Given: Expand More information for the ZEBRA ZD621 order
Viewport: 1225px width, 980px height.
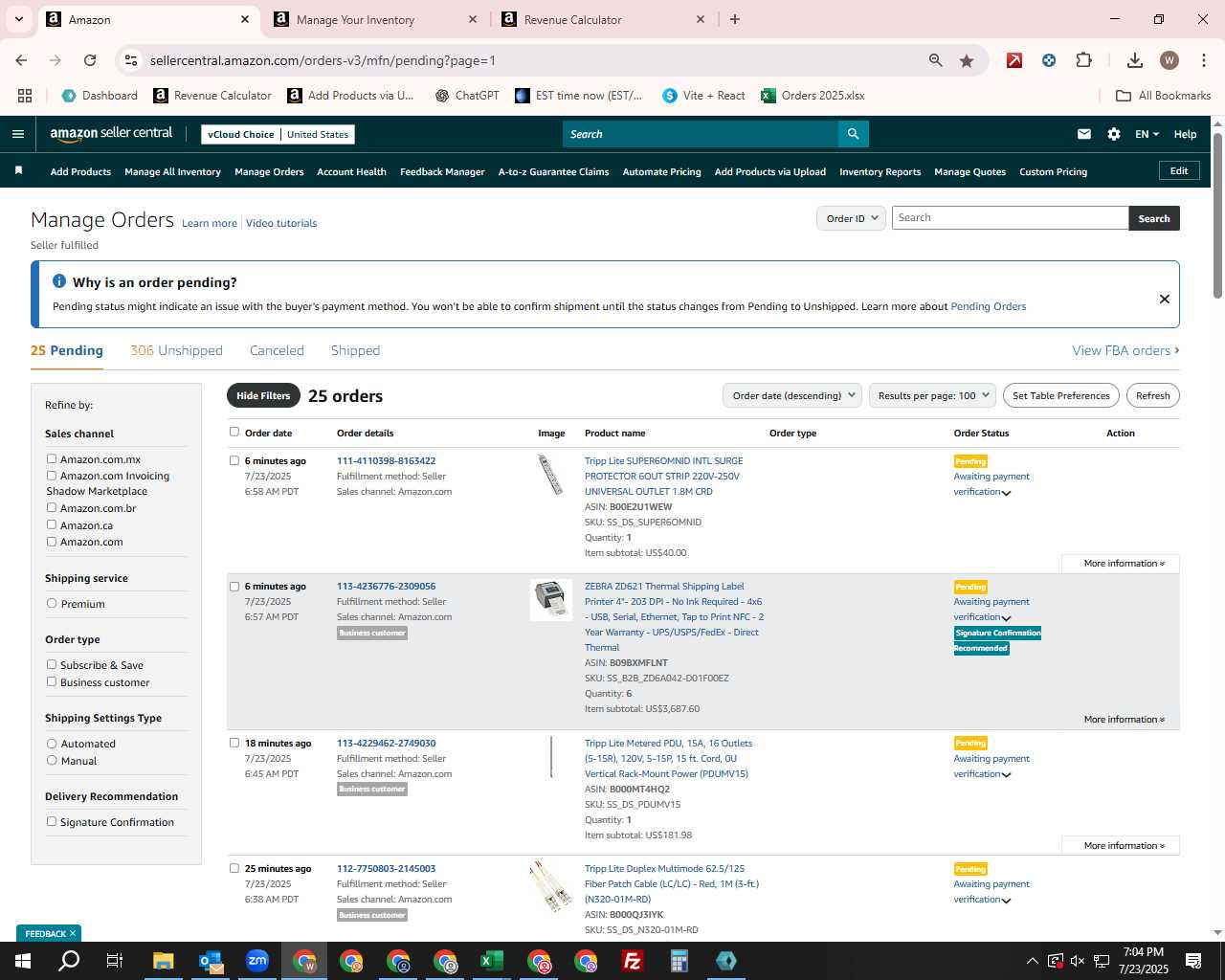Looking at the screenshot, I should click(1124, 720).
